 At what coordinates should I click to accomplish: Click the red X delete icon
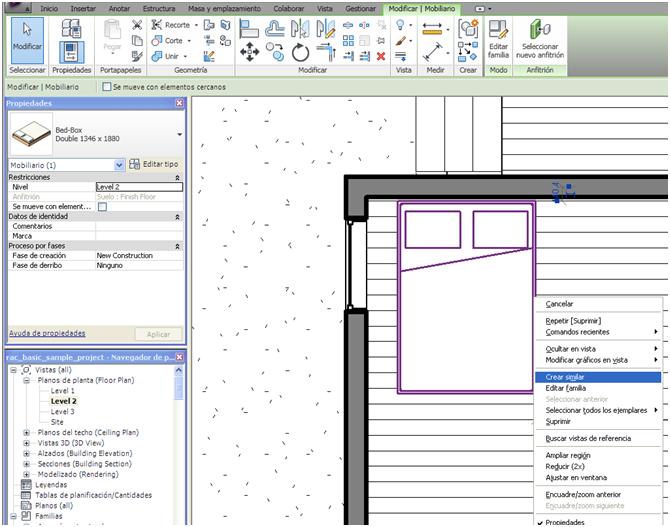(x=381, y=56)
